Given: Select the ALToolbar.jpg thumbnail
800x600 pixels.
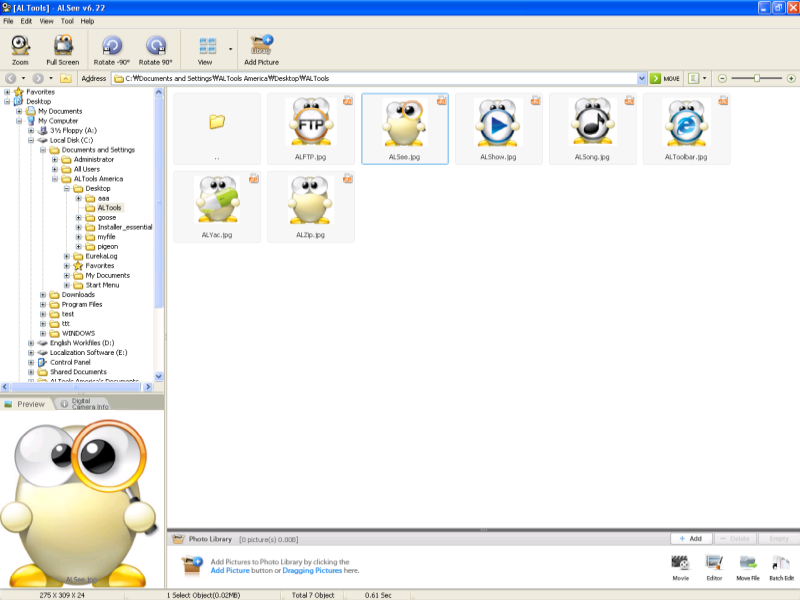Looking at the screenshot, I should click(x=686, y=129).
